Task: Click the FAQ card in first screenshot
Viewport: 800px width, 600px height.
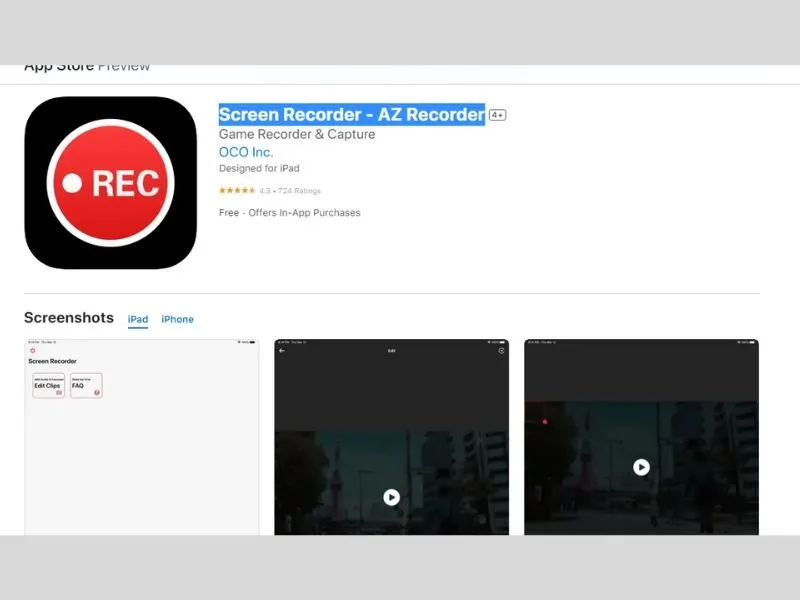Action: tap(86, 386)
